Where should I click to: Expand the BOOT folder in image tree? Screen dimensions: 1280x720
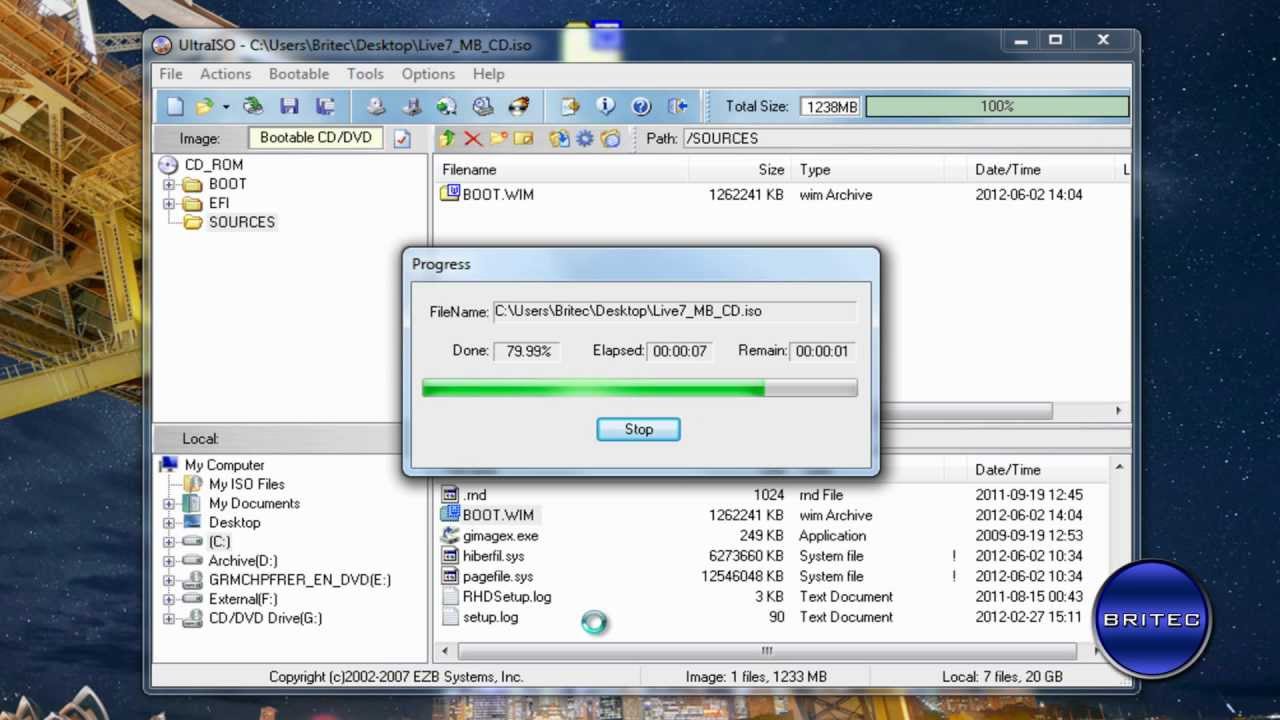point(169,184)
